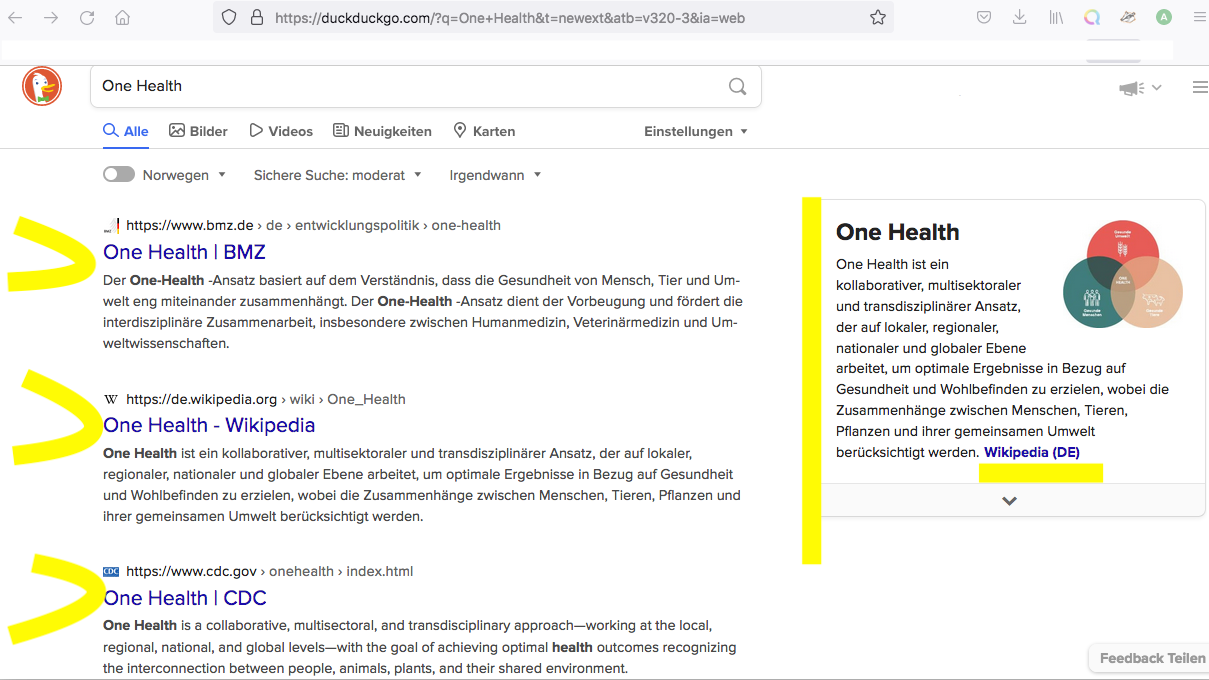The image size is (1209, 680).
Task: Reload the current page
Action: coord(87,17)
